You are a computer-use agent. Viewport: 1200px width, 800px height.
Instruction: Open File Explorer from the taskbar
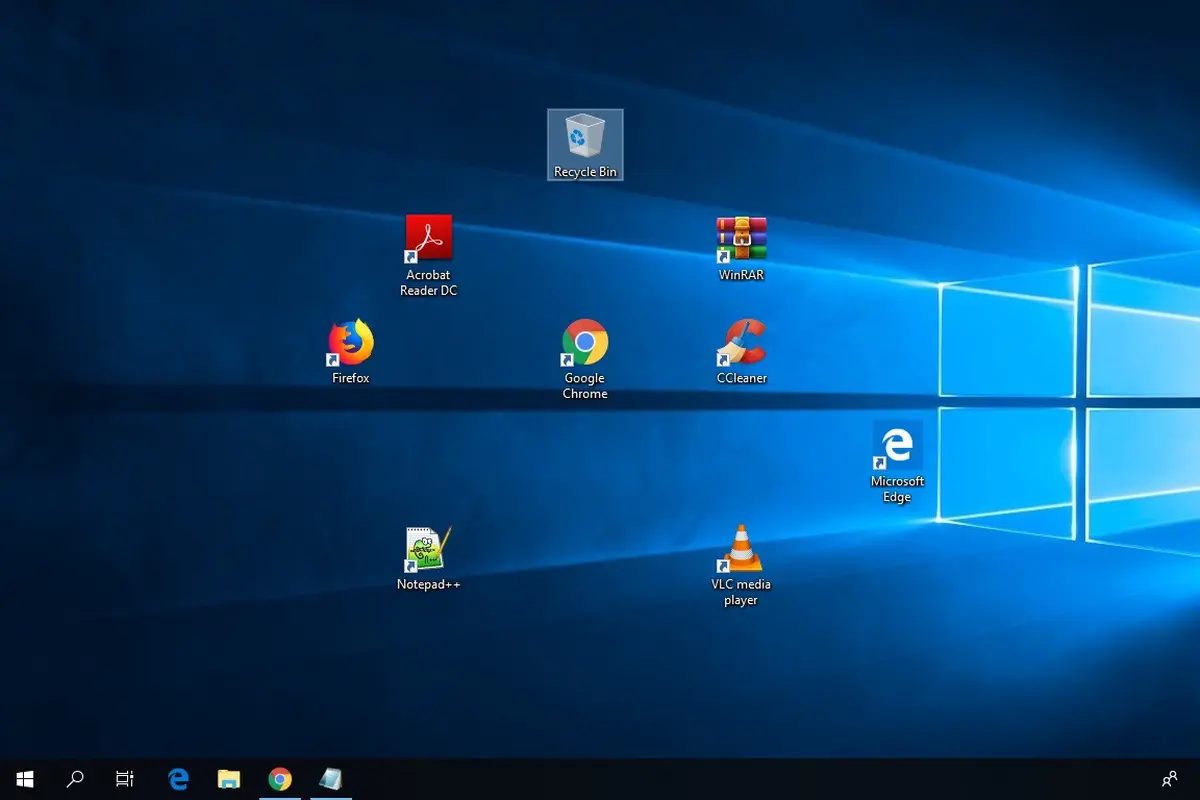(229, 779)
